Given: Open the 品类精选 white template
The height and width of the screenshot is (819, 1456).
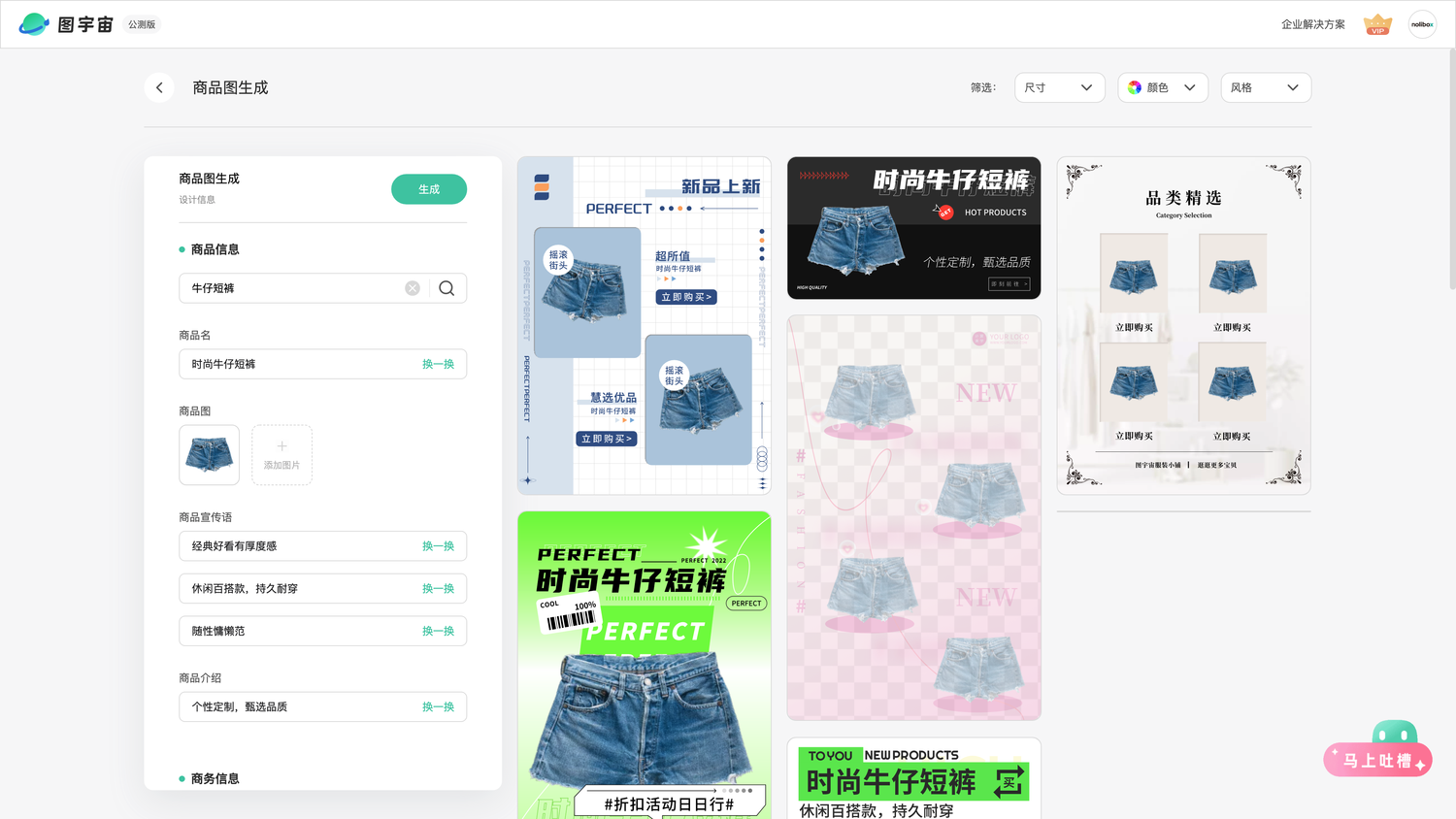Looking at the screenshot, I should coord(1184,326).
